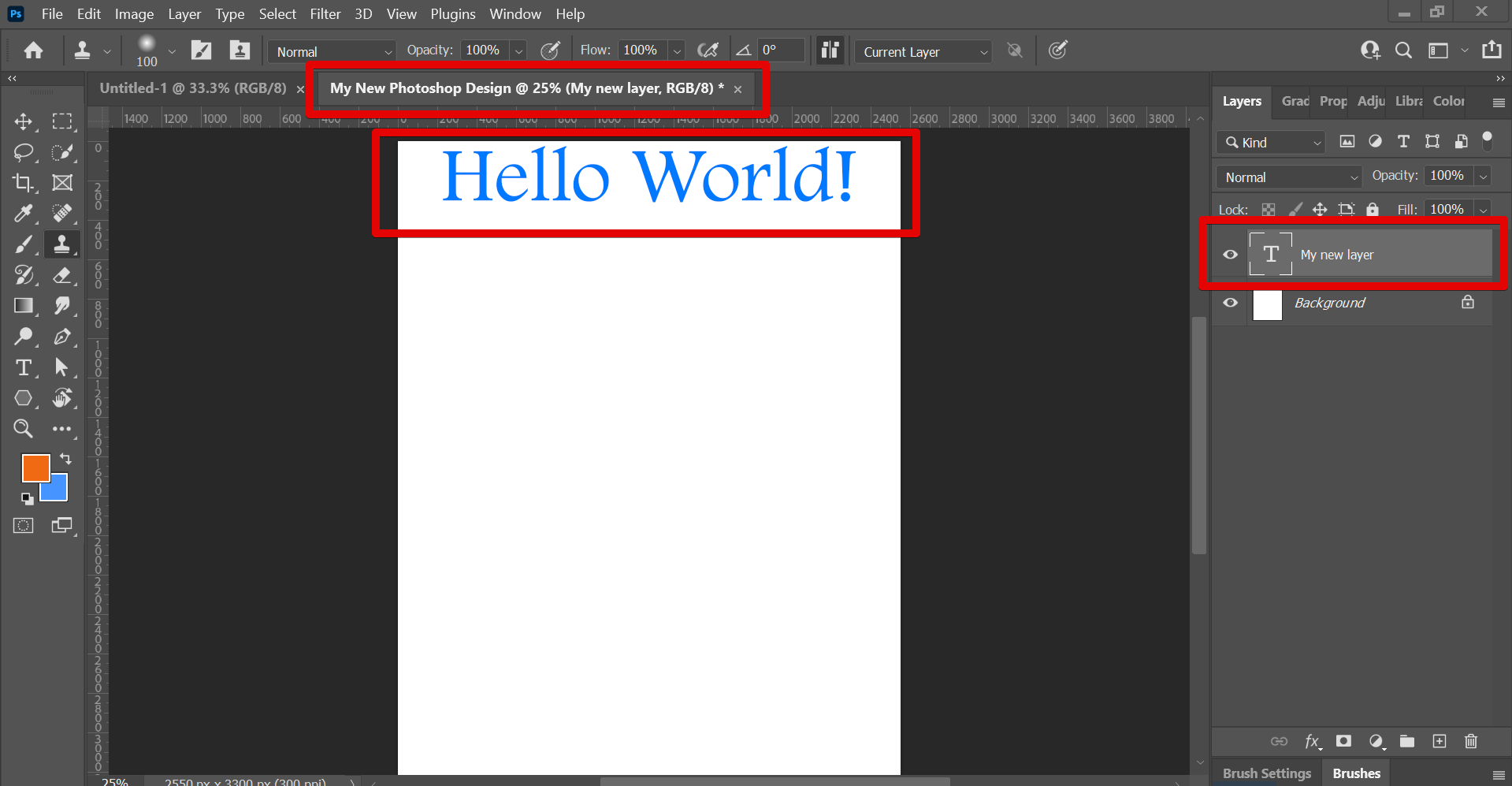Select the Eraser tool
Image resolution: width=1512 pixels, height=786 pixels.
coord(62,275)
